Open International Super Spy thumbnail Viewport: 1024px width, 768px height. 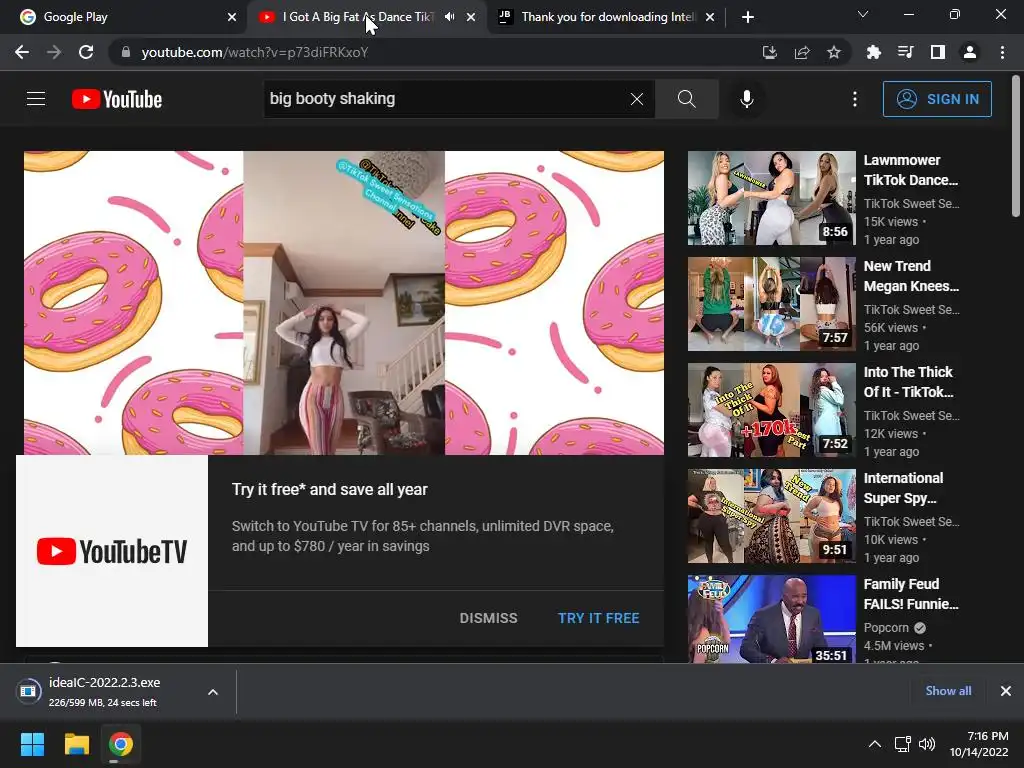pos(771,516)
